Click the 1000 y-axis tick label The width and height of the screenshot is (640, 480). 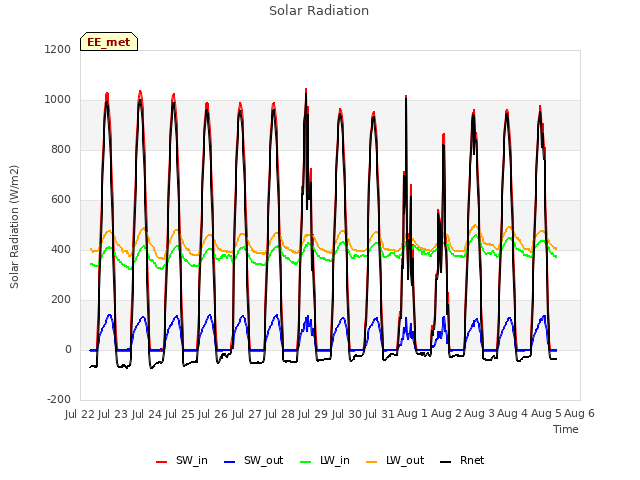click(58, 100)
